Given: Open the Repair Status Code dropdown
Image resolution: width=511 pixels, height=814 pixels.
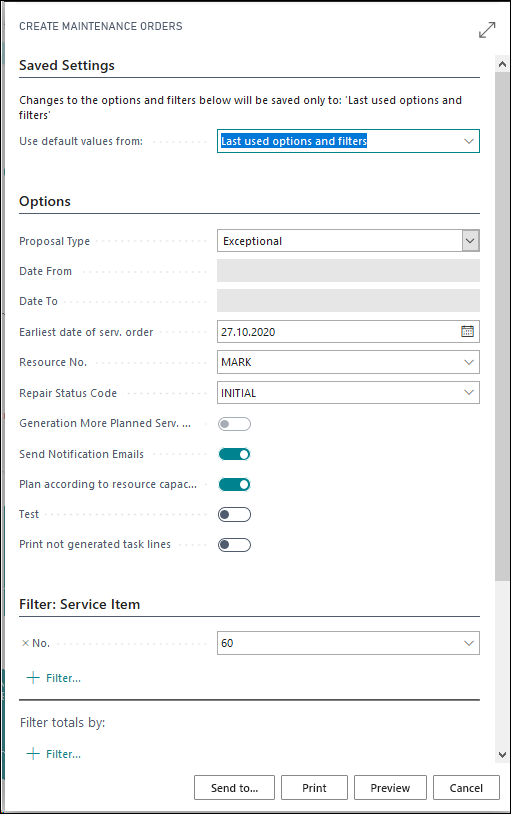Looking at the screenshot, I should tap(469, 392).
